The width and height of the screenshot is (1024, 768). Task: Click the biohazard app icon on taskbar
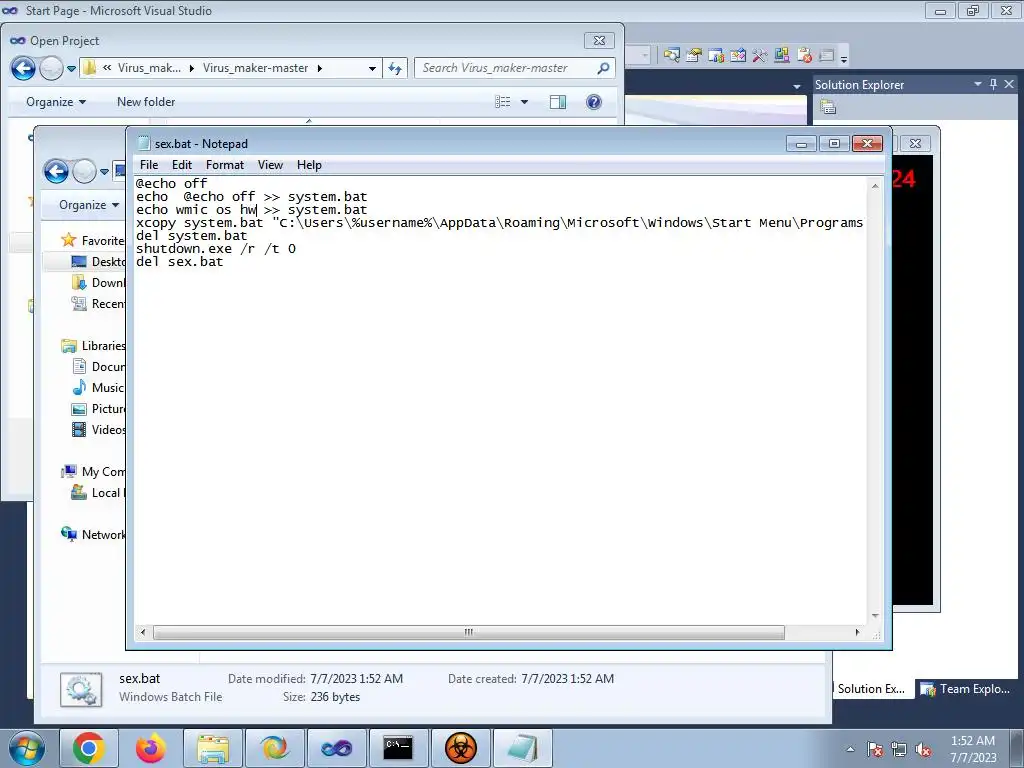click(x=460, y=748)
